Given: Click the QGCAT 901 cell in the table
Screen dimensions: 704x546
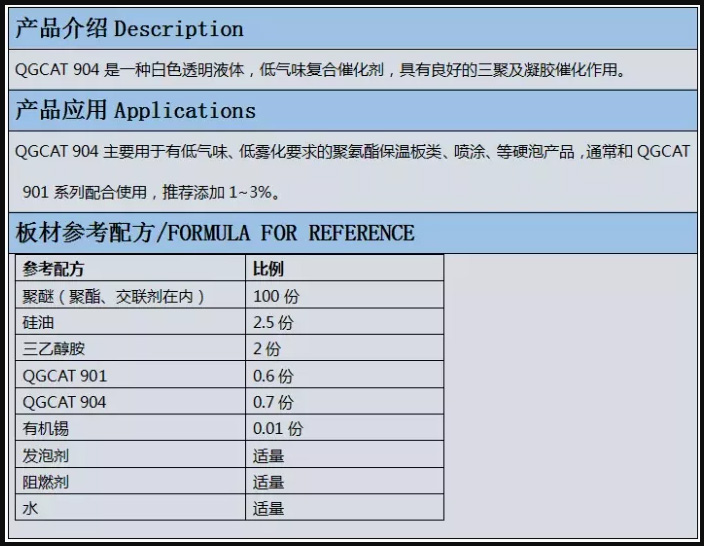Looking at the screenshot, I should (64, 376).
